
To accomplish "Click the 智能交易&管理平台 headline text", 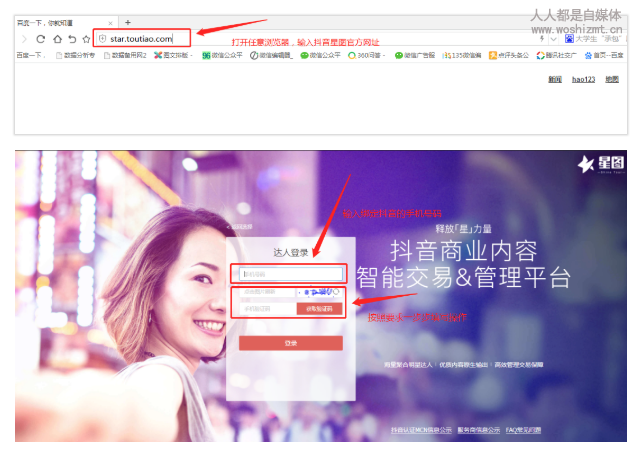I will [463, 277].
